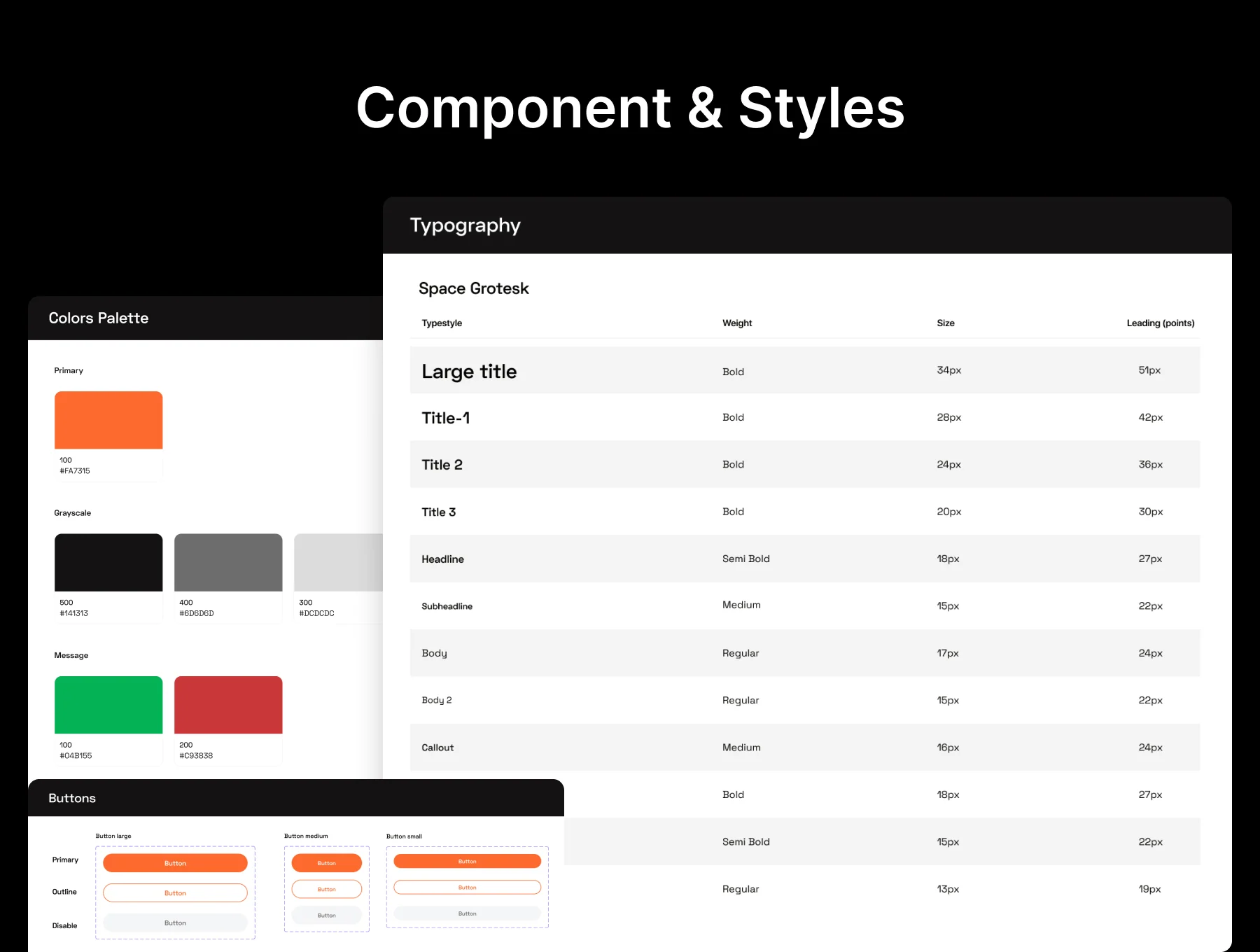
Task: Click the small disabled Button
Action: 468,913
